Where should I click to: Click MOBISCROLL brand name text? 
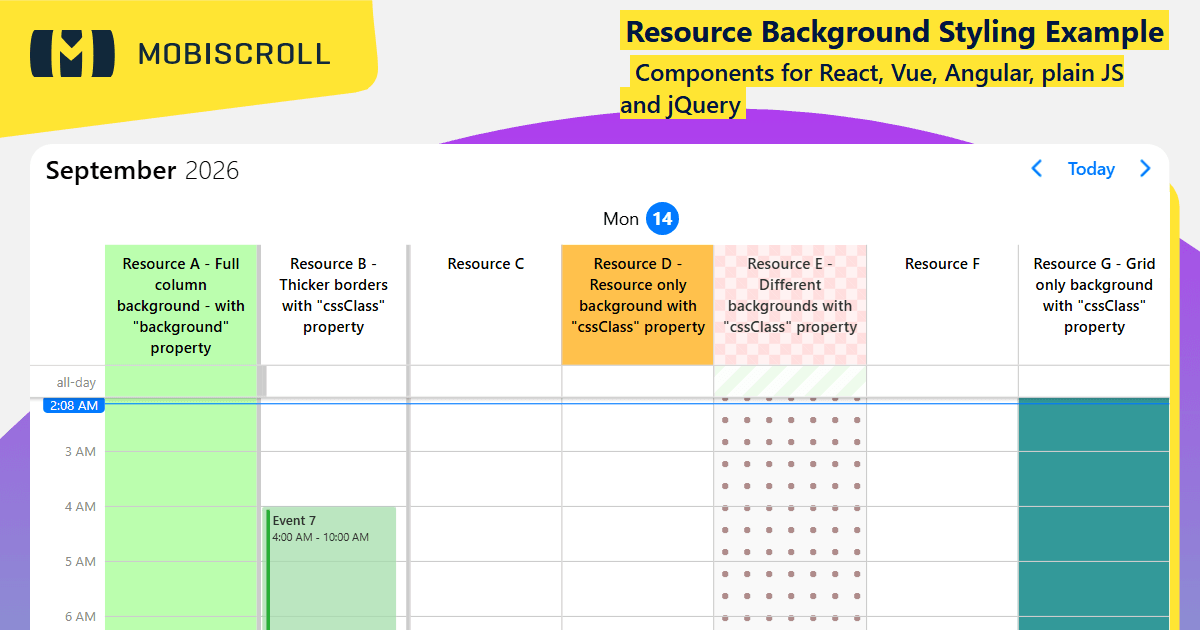point(234,54)
